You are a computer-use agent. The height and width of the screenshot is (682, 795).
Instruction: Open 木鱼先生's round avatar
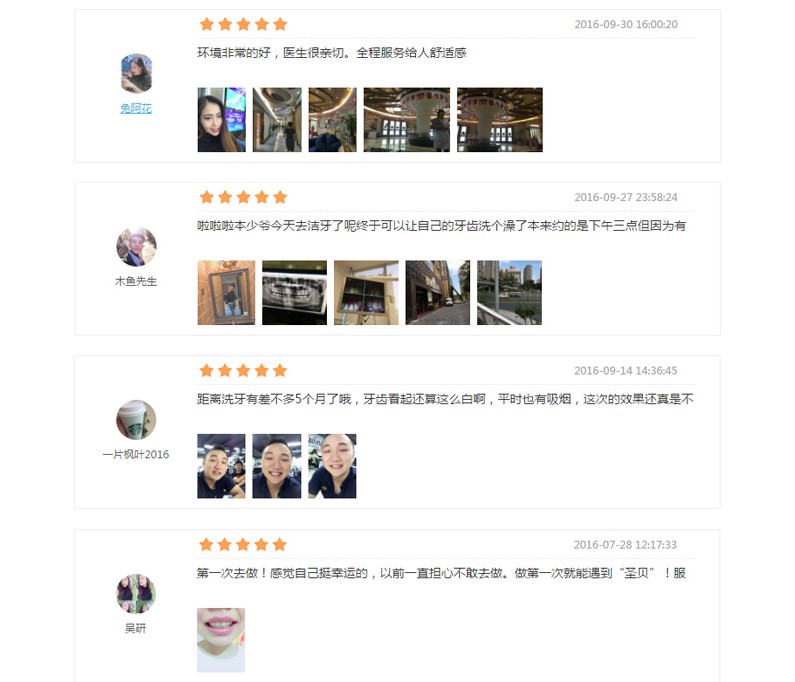pyautogui.click(x=136, y=247)
